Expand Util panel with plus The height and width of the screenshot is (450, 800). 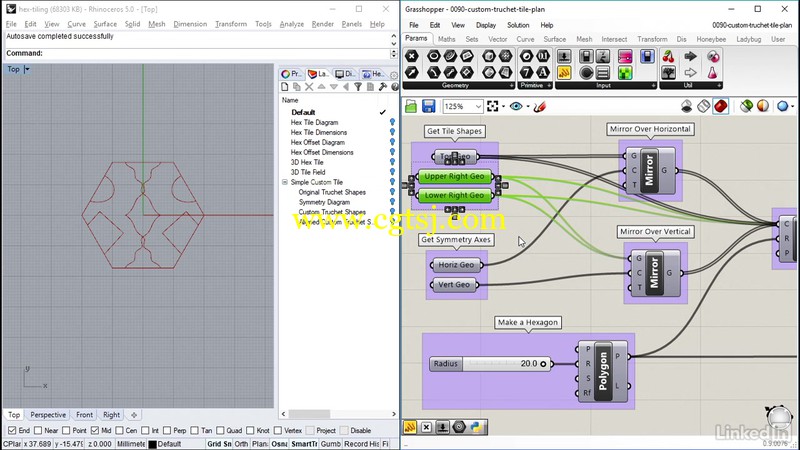pyautogui.click(x=719, y=85)
